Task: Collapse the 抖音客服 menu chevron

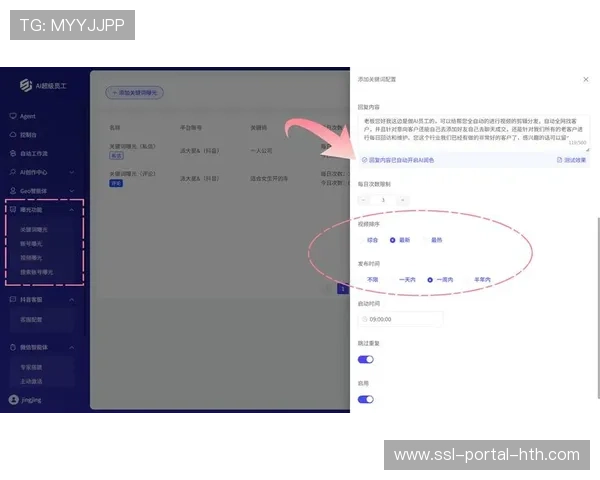Action: tap(72, 300)
